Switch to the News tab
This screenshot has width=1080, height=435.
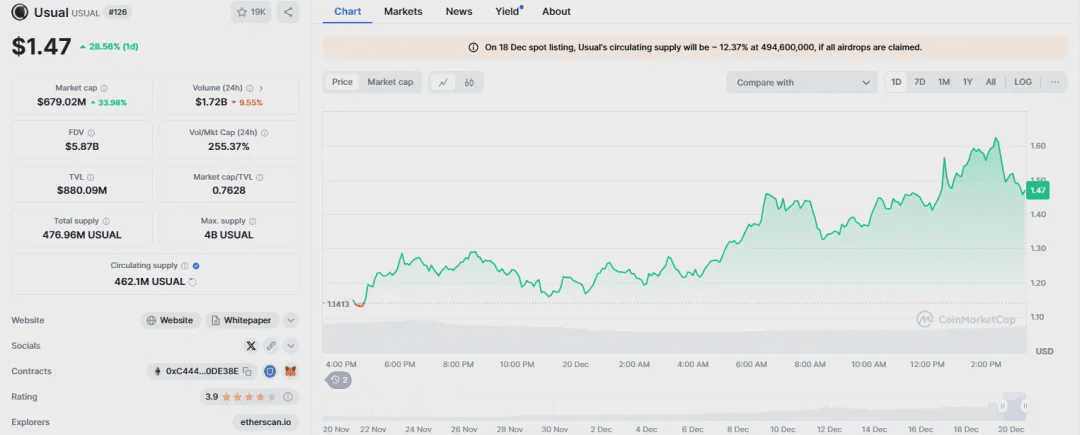pos(459,12)
